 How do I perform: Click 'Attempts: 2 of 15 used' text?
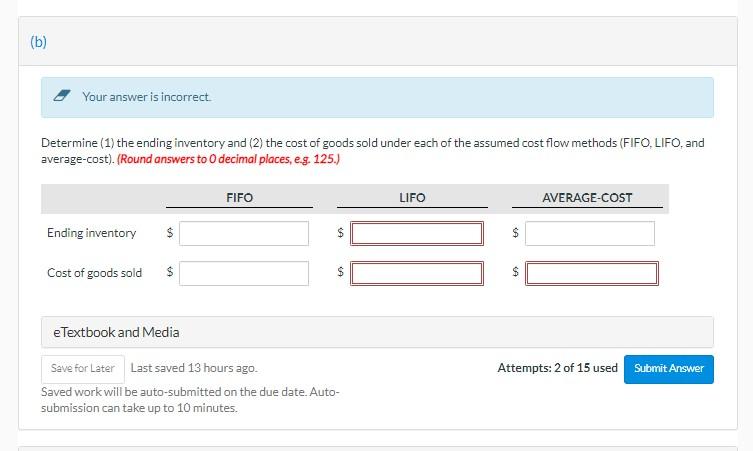tap(557, 368)
